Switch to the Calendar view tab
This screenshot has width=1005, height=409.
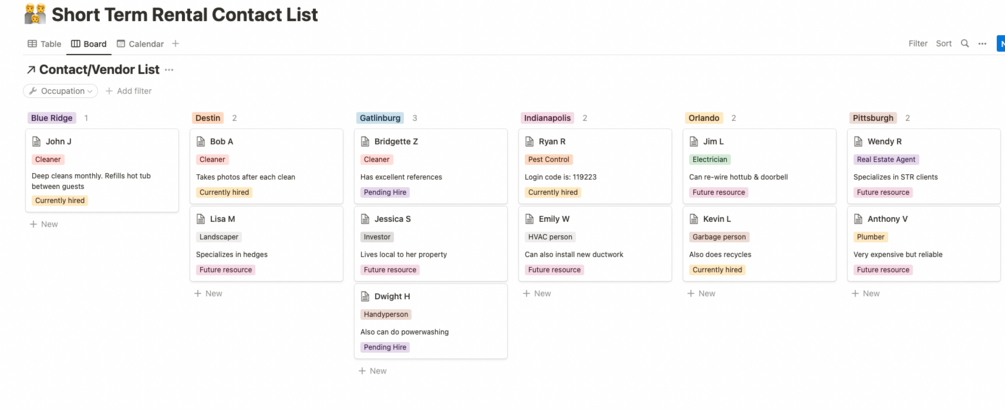[140, 44]
